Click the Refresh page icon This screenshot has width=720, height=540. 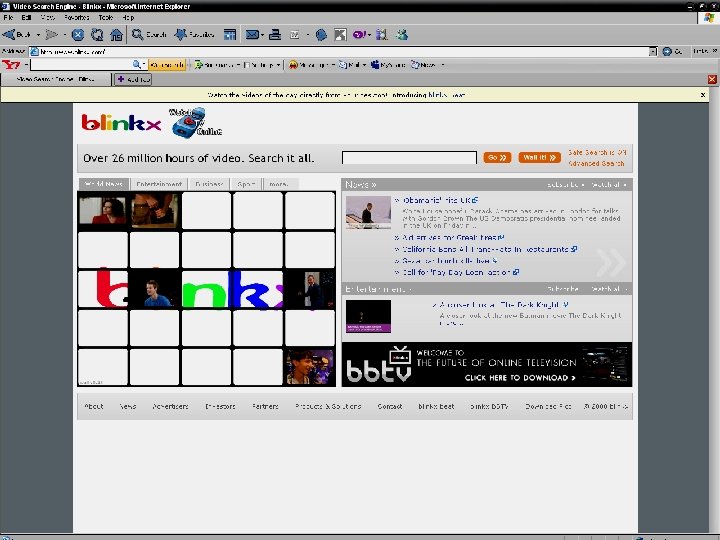[97, 34]
